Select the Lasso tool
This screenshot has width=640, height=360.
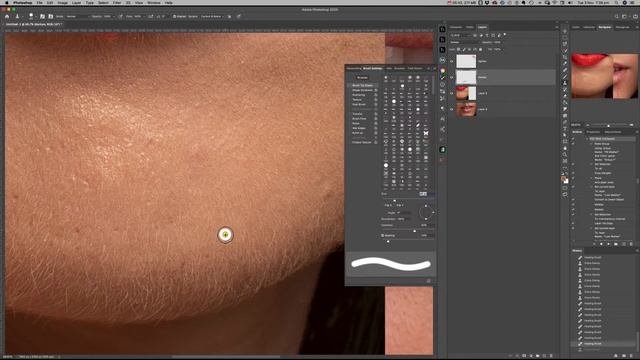565,44
